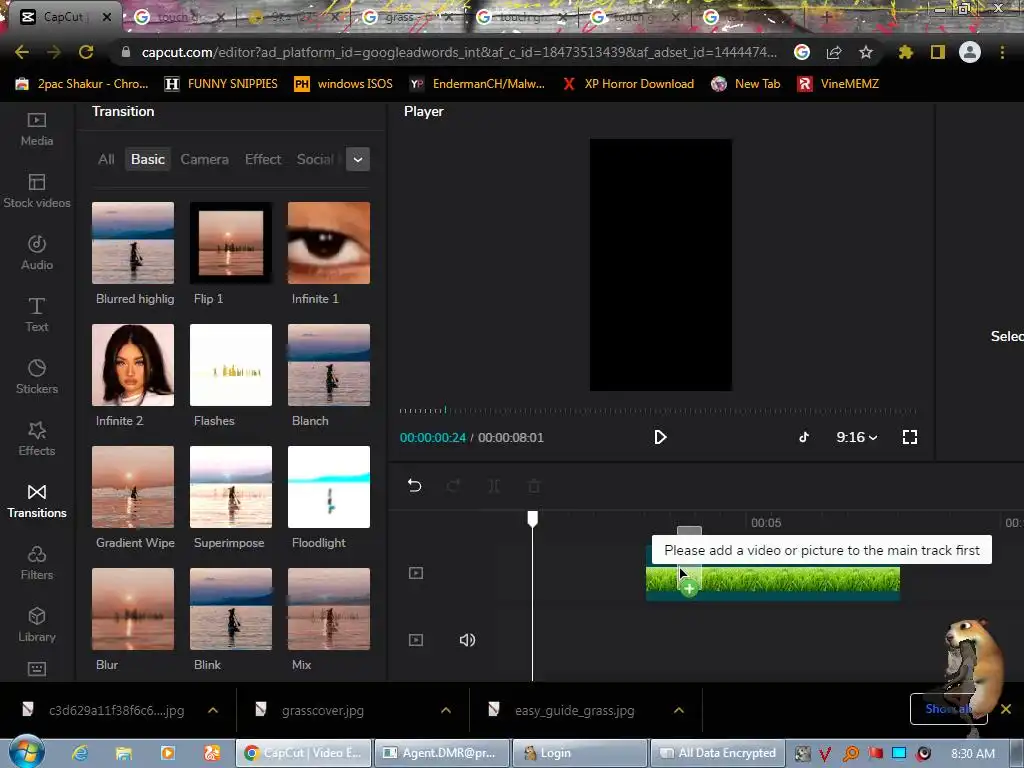
Task: Click the timeline playhead marker
Action: click(x=533, y=519)
